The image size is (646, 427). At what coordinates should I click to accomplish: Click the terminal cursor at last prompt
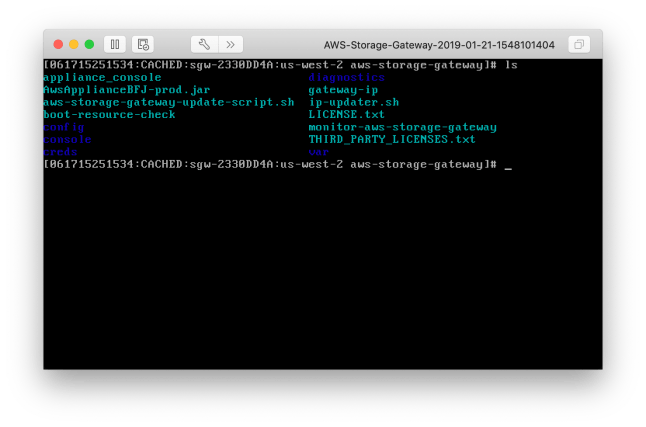(x=508, y=168)
